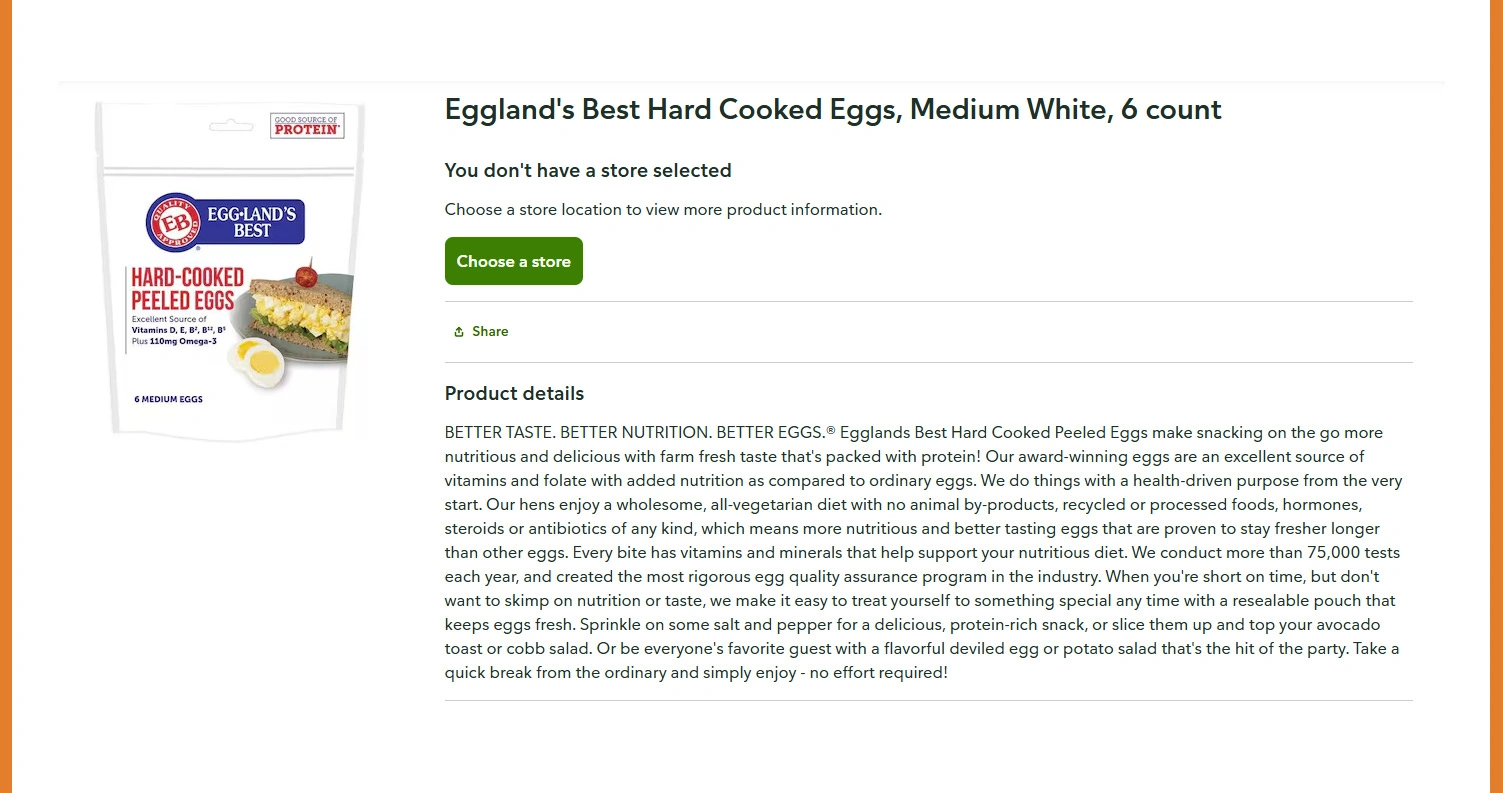The image size is (1503, 793).
Task: Click the hang hole atop the pouch
Action: 230,126
